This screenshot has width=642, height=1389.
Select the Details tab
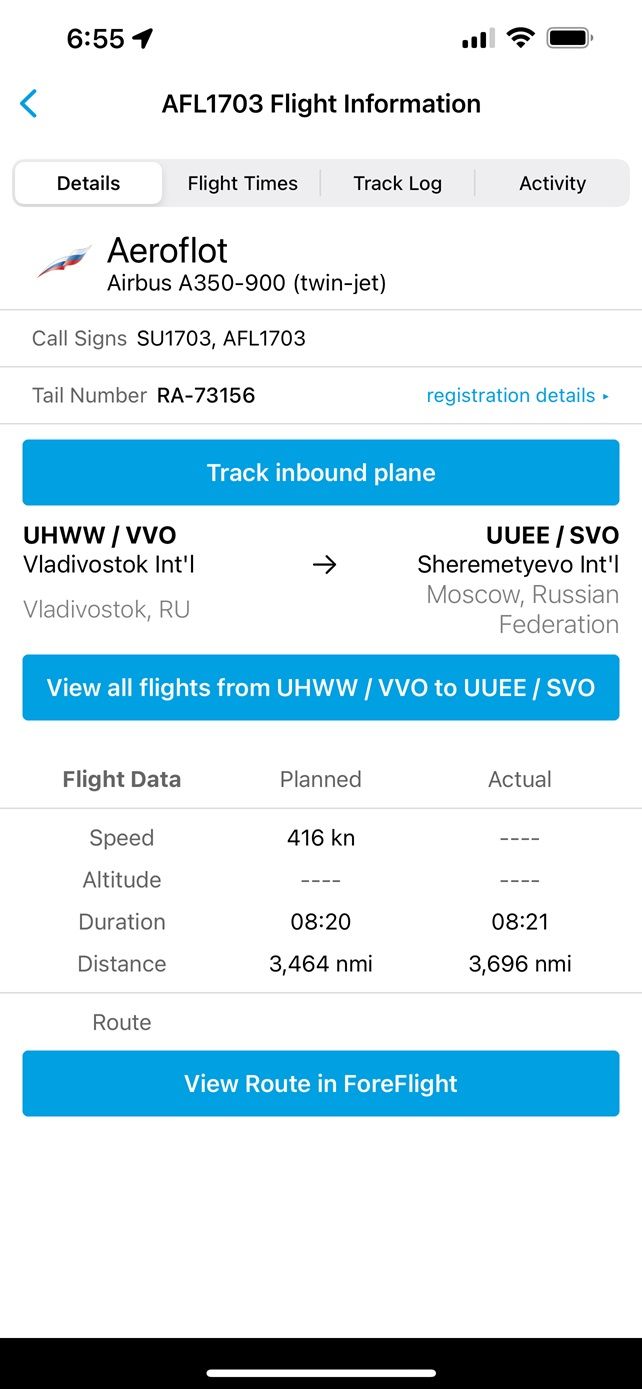pyautogui.click(x=88, y=183)
